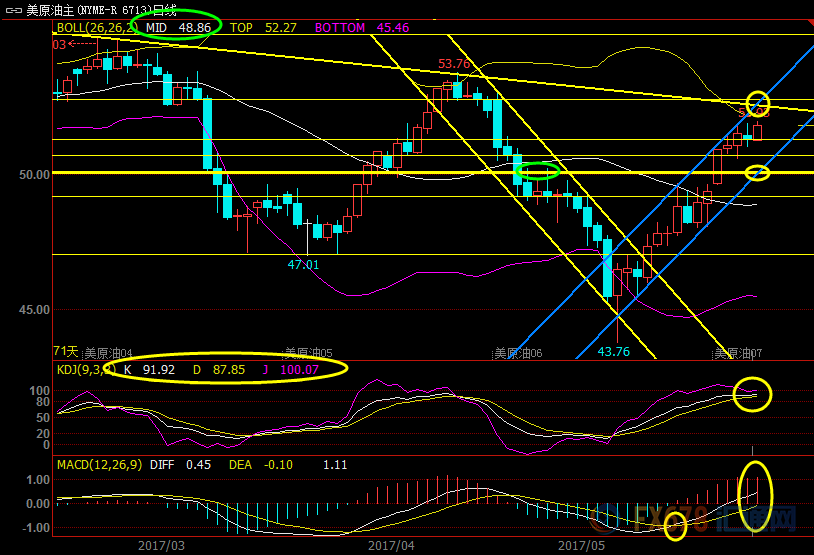Screen dimensions: 814x555
Task: Click the 50 level on KDJ axis
Action: tap(43, 417)
